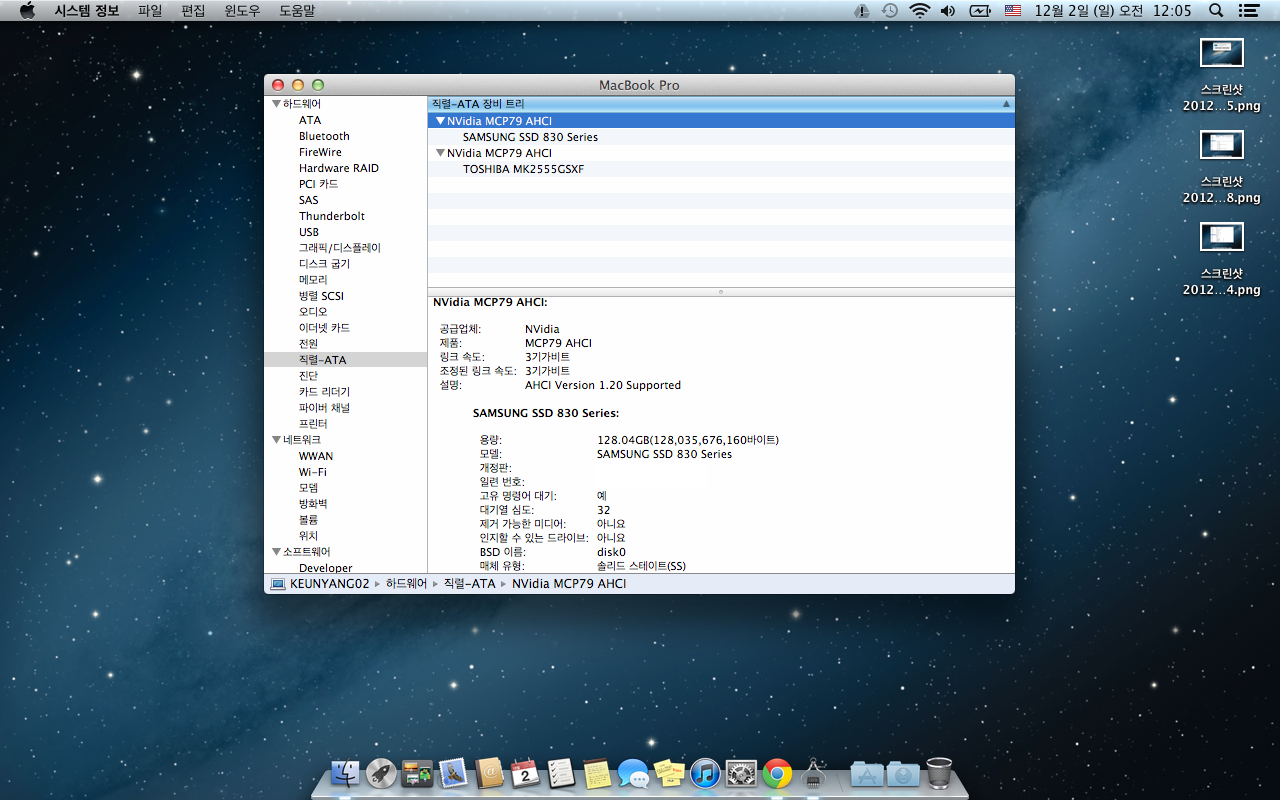Launch Google Chrome from the dock

777,773
